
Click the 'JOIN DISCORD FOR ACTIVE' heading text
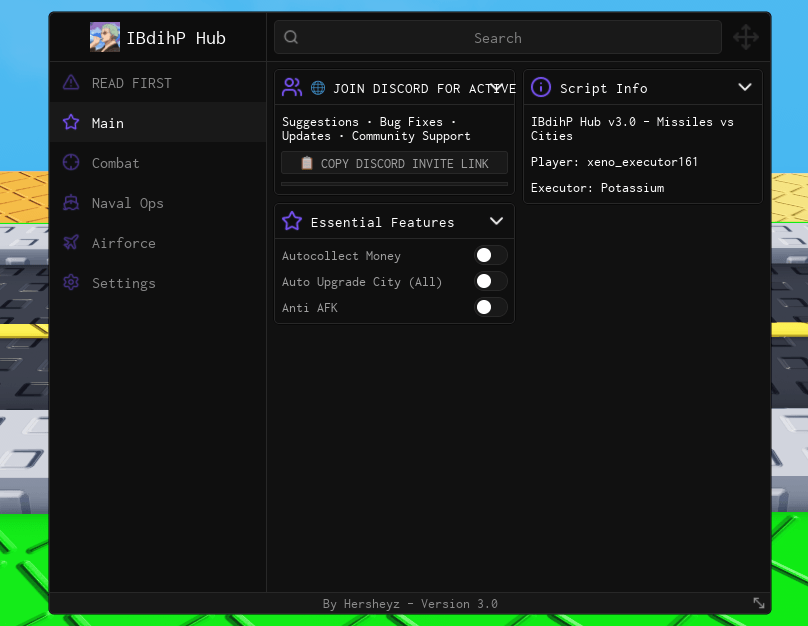click(x=424, y=89)
